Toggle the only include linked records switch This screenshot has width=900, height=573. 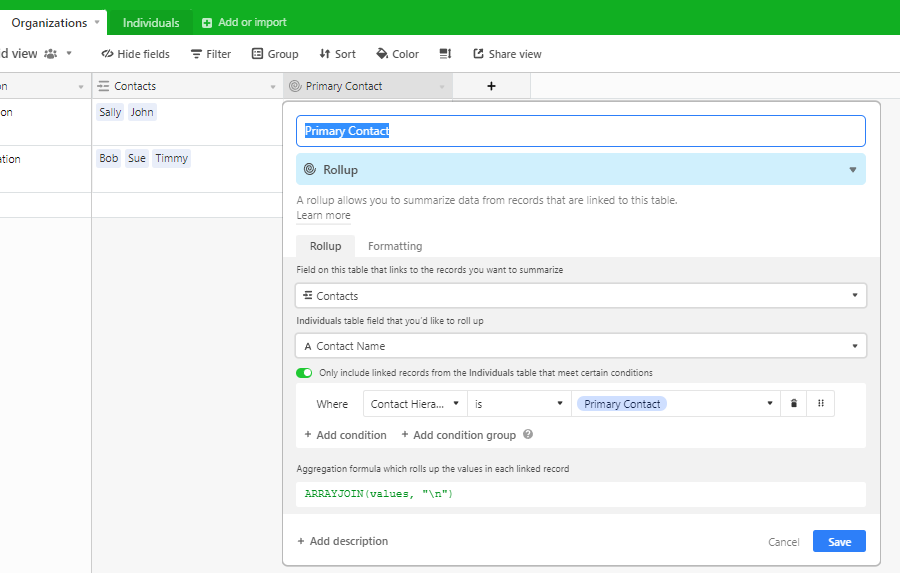pos(304,373)
